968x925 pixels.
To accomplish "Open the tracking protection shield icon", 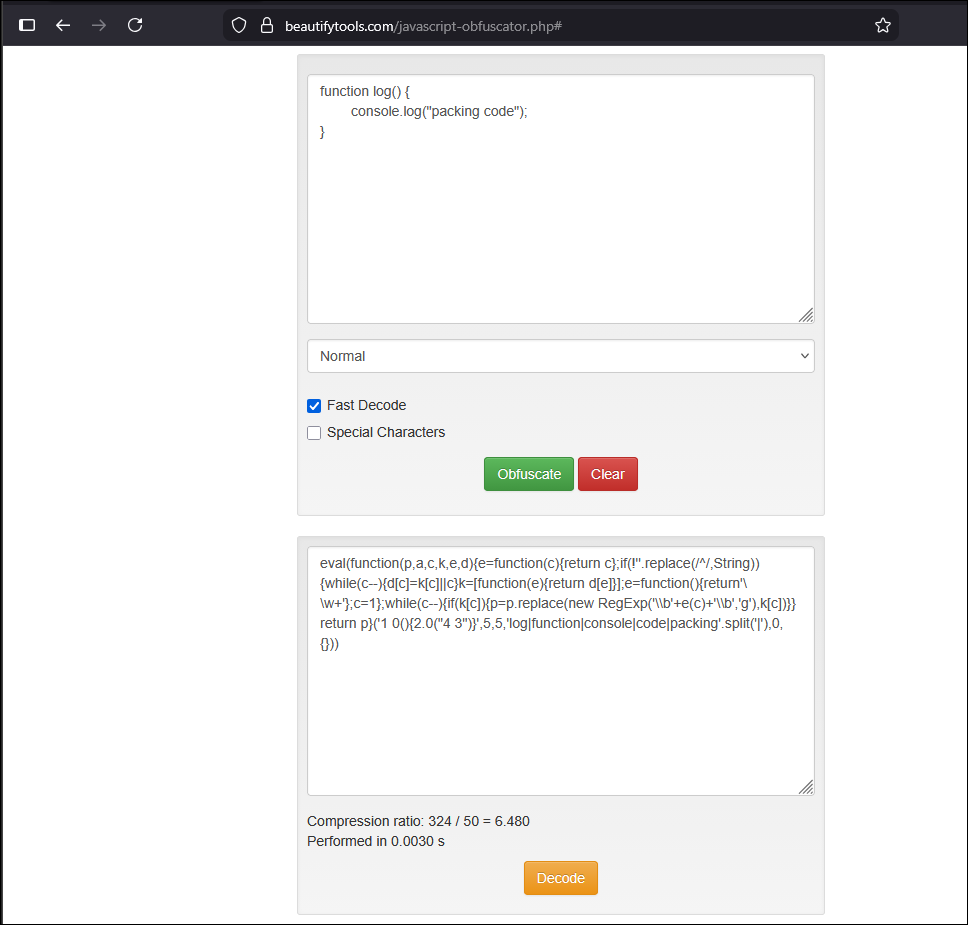I will tap(239, 25).
